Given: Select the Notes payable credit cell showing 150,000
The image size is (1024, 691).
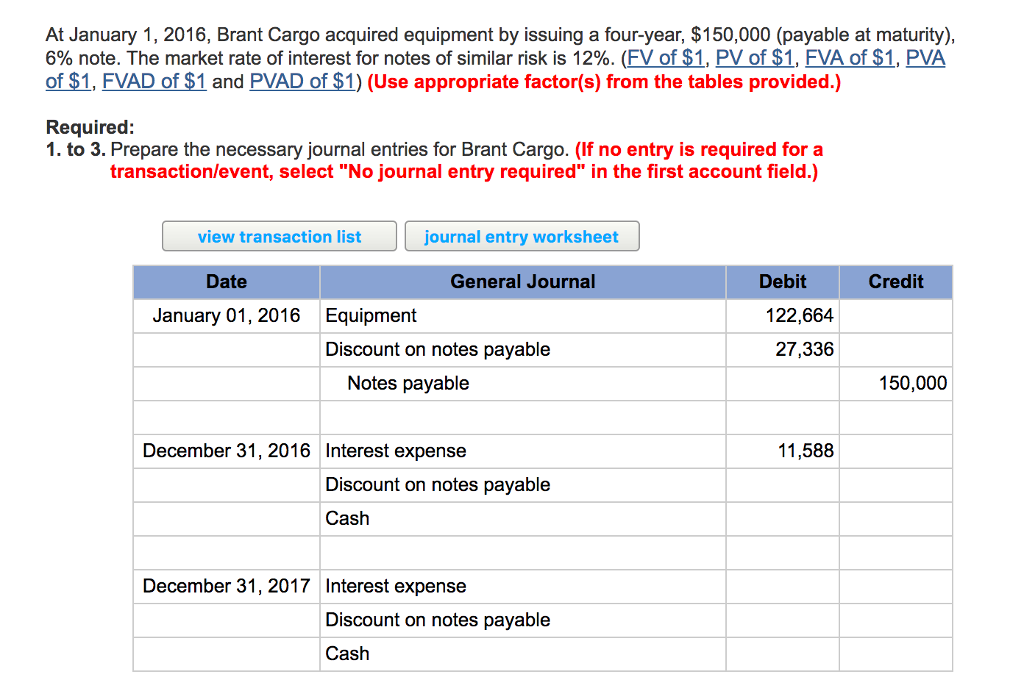Looking at the screenshot, I should click(895, 383).
